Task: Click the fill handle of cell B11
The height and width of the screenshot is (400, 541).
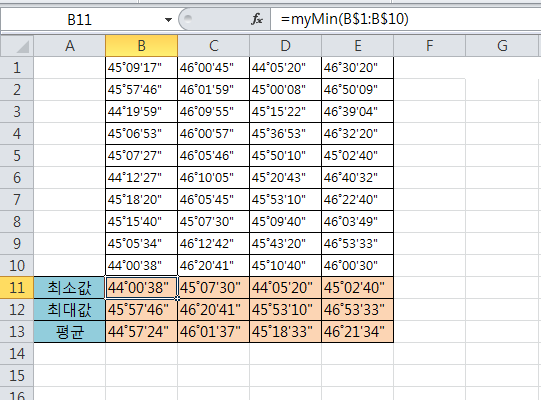Action: pyautogui.click(x=177, y=299)
